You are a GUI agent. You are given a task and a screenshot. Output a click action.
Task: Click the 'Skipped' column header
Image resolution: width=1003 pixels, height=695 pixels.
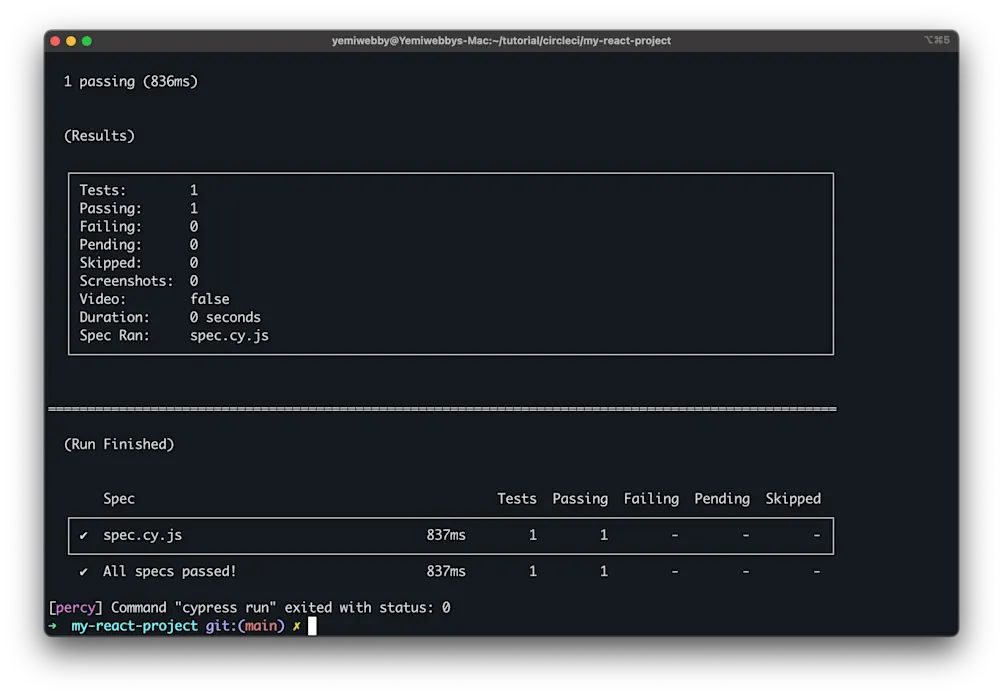point(793,499)
